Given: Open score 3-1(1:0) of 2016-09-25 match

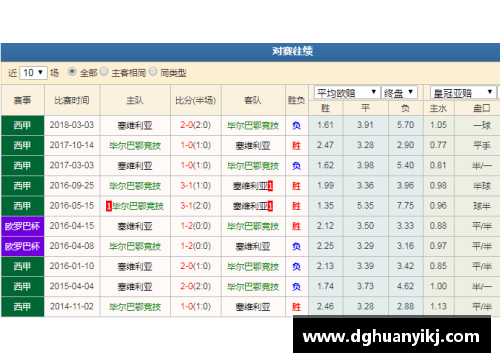Looking at the screenshot, I should pyautogui.click(x=196, y=186).
